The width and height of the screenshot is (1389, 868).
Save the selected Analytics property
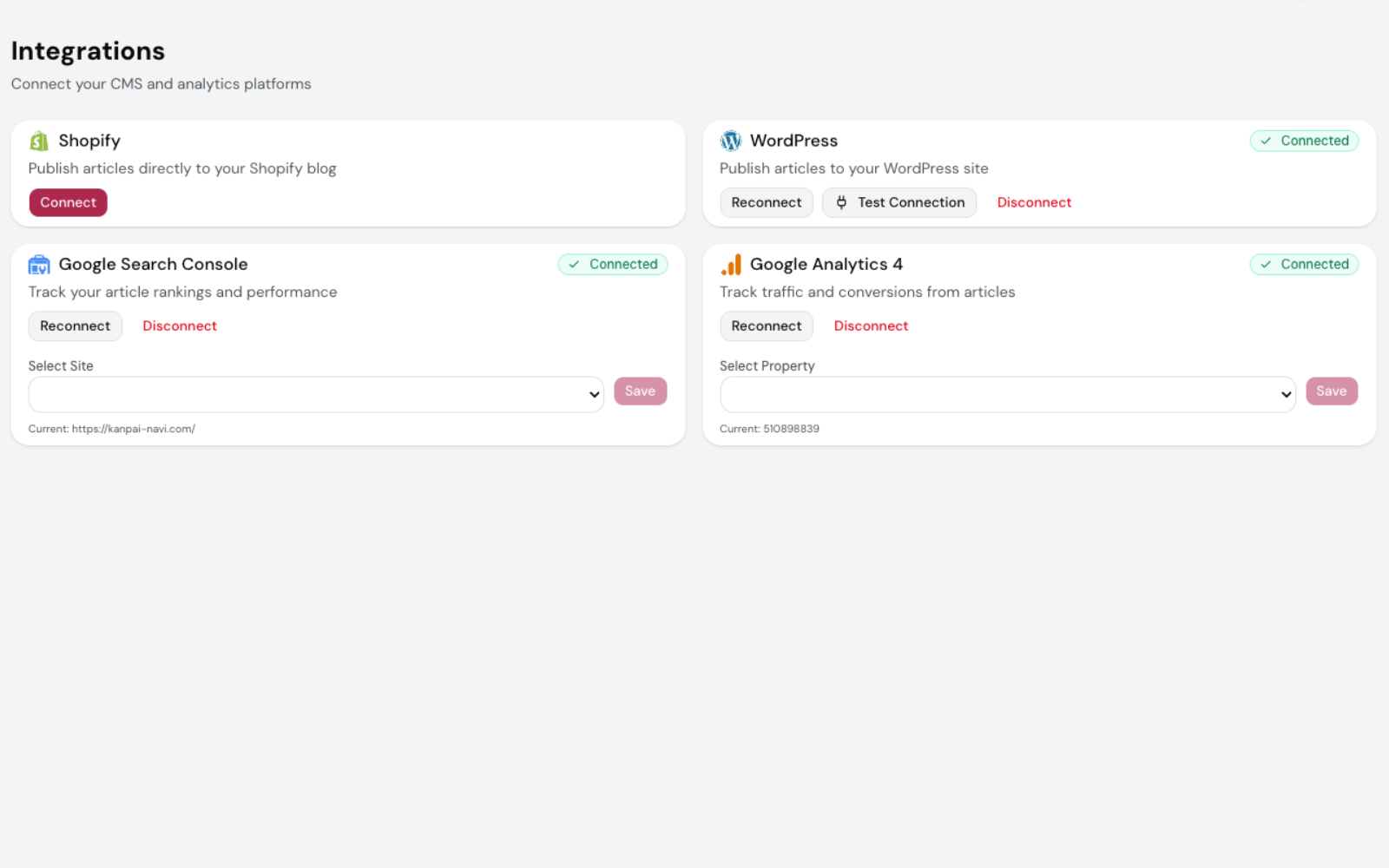click(x=1332, y=391)
